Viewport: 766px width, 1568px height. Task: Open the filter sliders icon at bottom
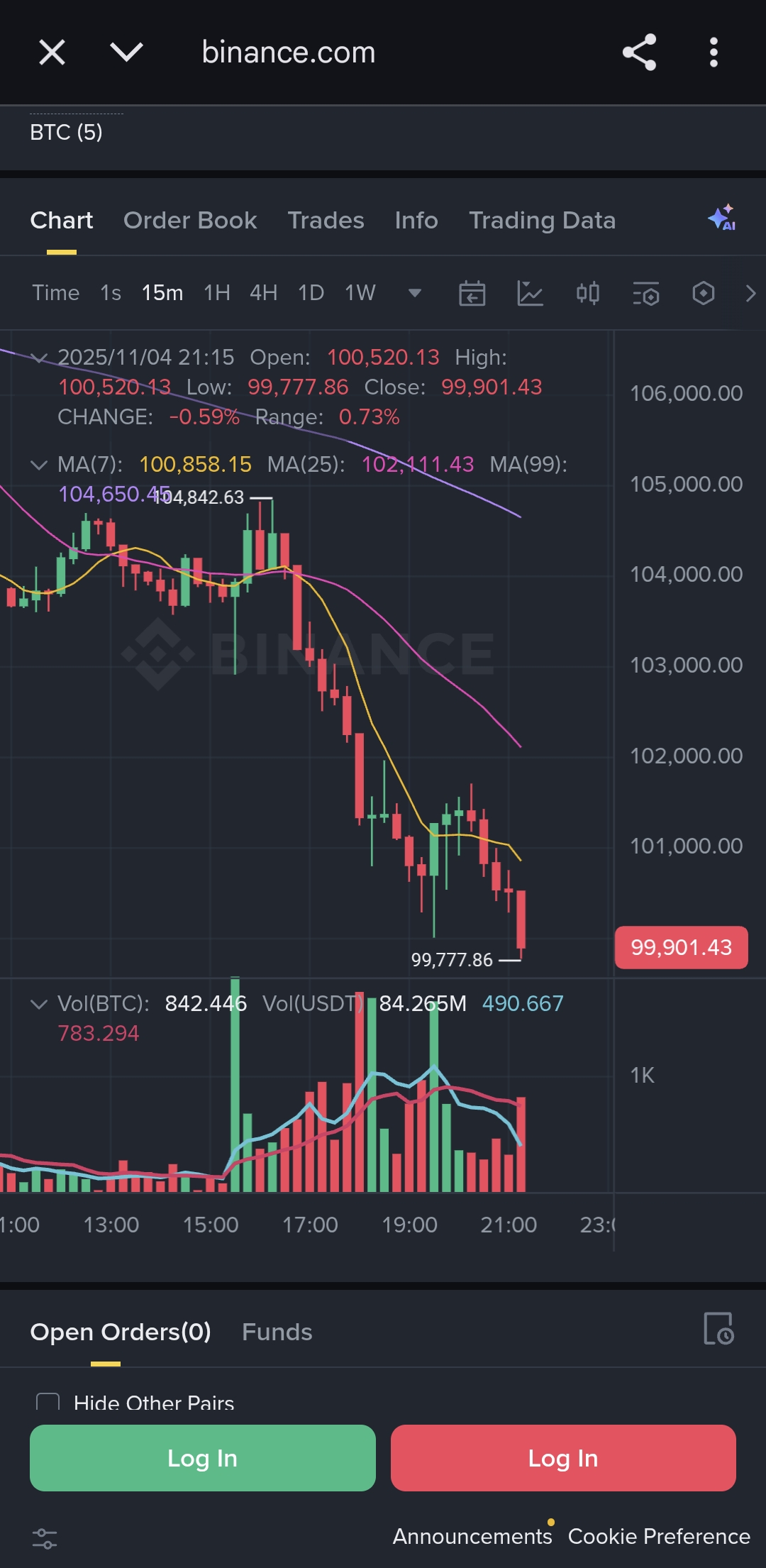coord(45,1537)
